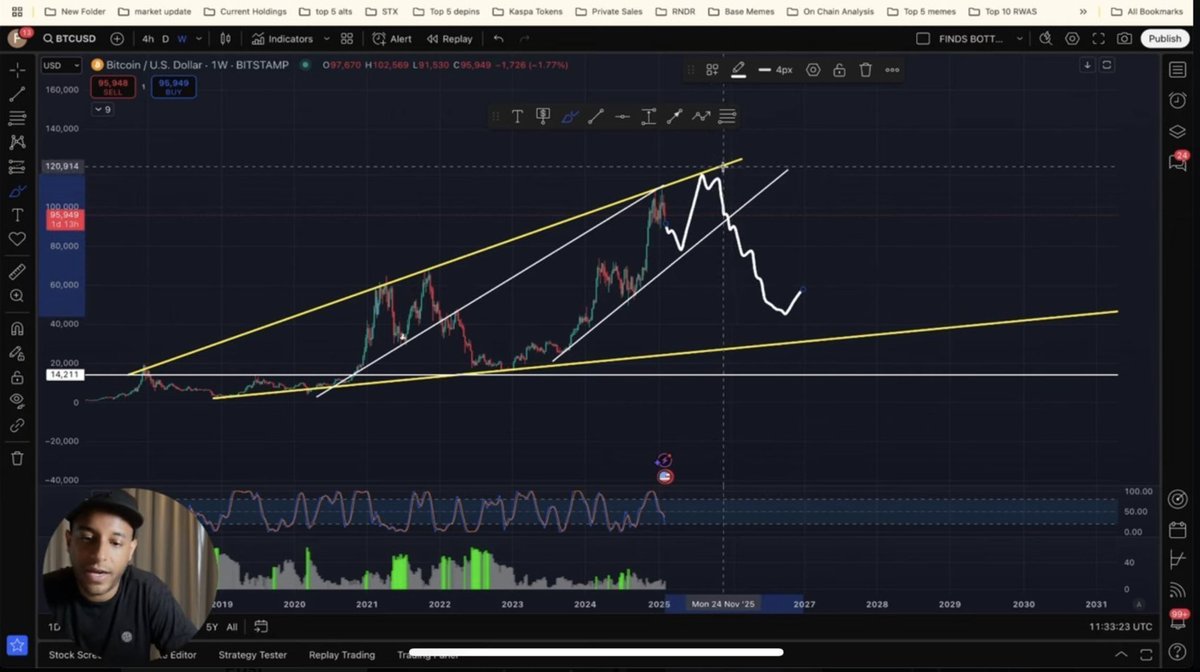Enter fullscreen mode
The image size is (1200, 672).
click(x=1098, y=39)
